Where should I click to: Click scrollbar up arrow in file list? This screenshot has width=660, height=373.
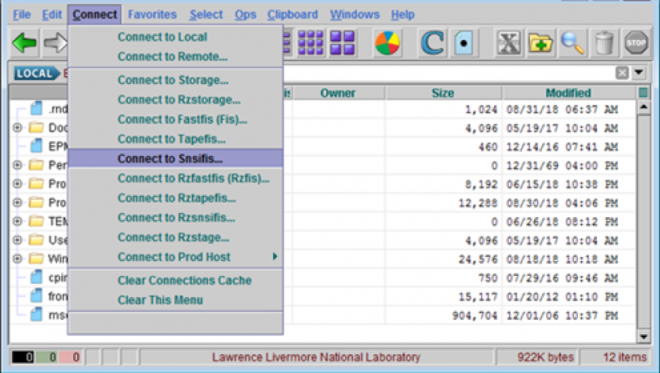click(643, 107)
